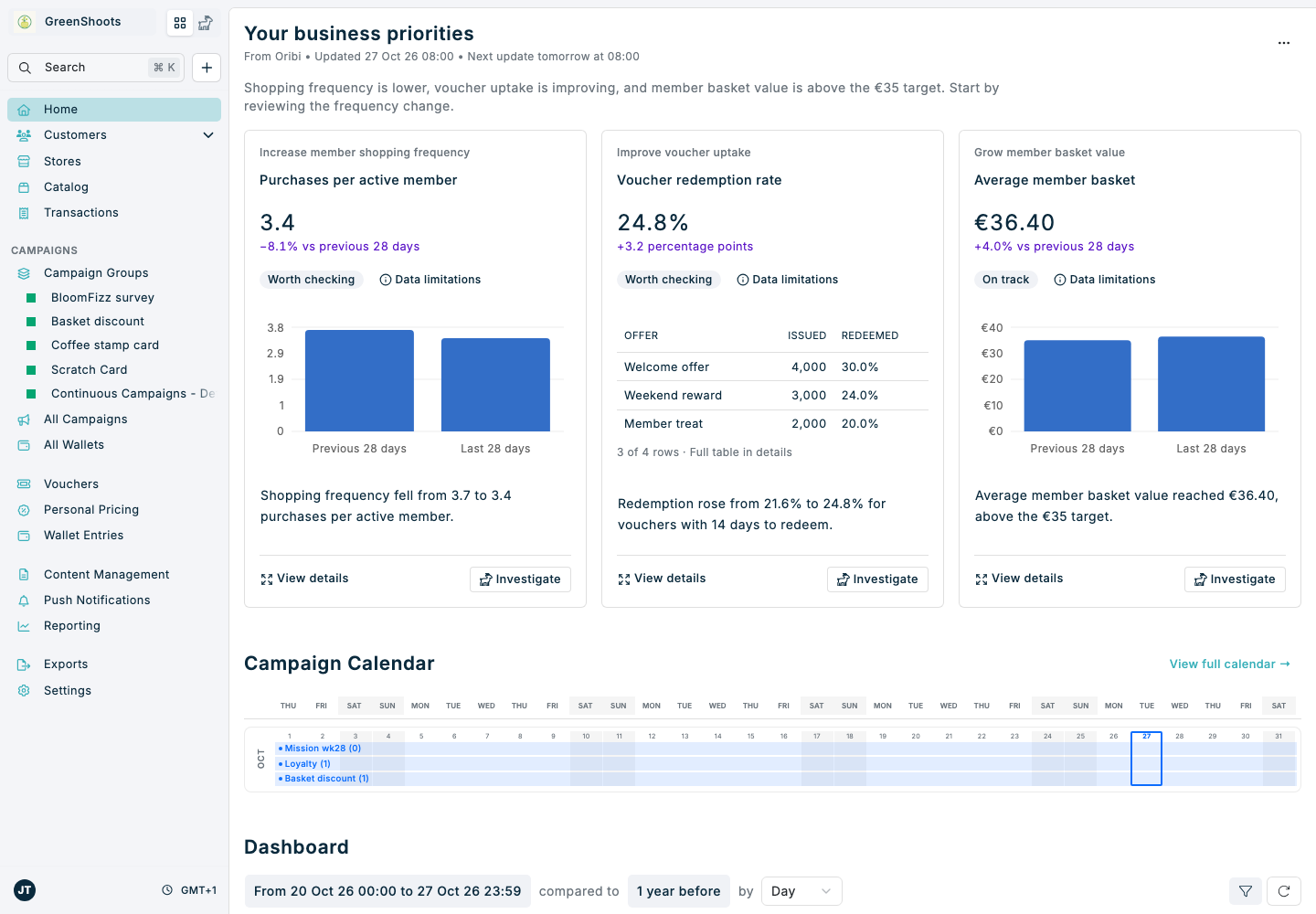Viewport: 1316px width, 914px height.
Task: Open Campaign Groups in the sidebar
Action: (x=114, y=273)
